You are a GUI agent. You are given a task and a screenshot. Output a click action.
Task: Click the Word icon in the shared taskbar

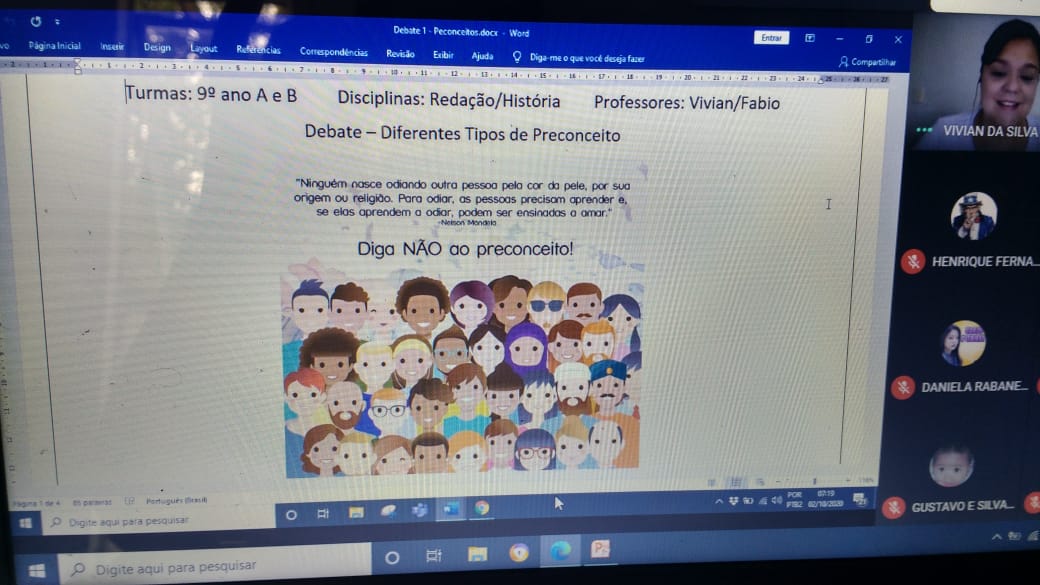tap(451, 509)
